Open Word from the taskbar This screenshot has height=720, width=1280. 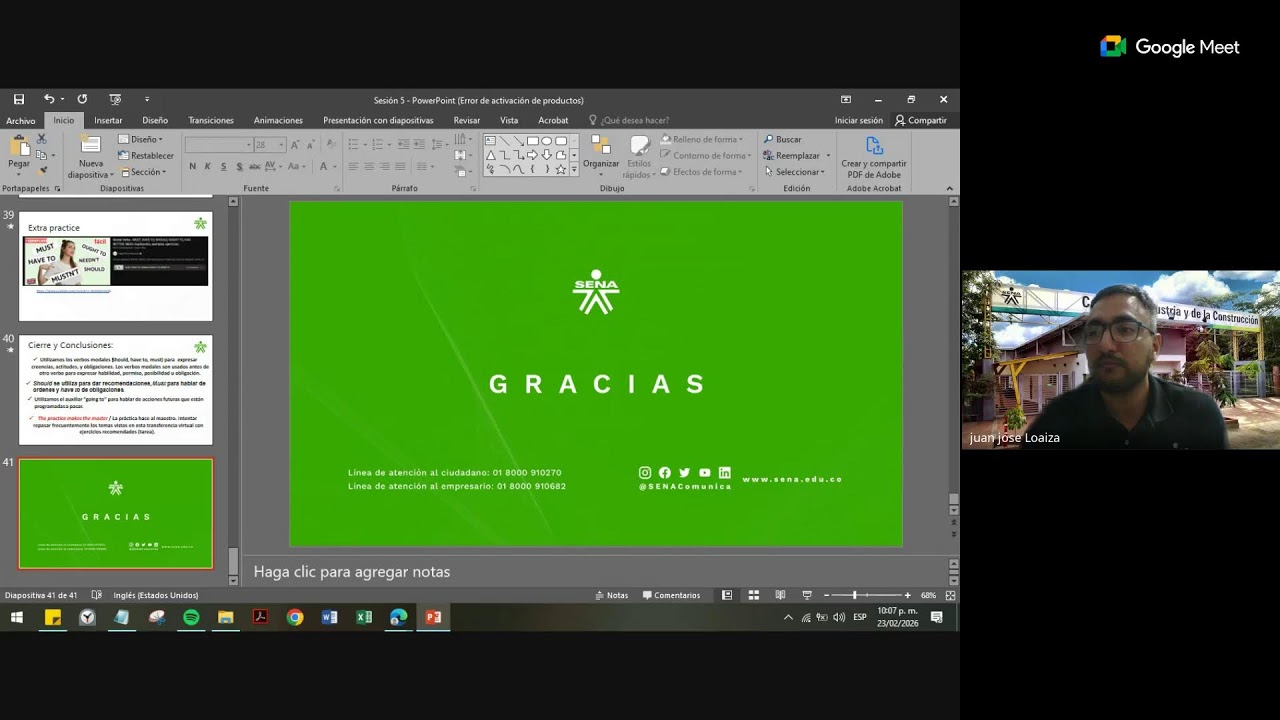pos(329,617)
